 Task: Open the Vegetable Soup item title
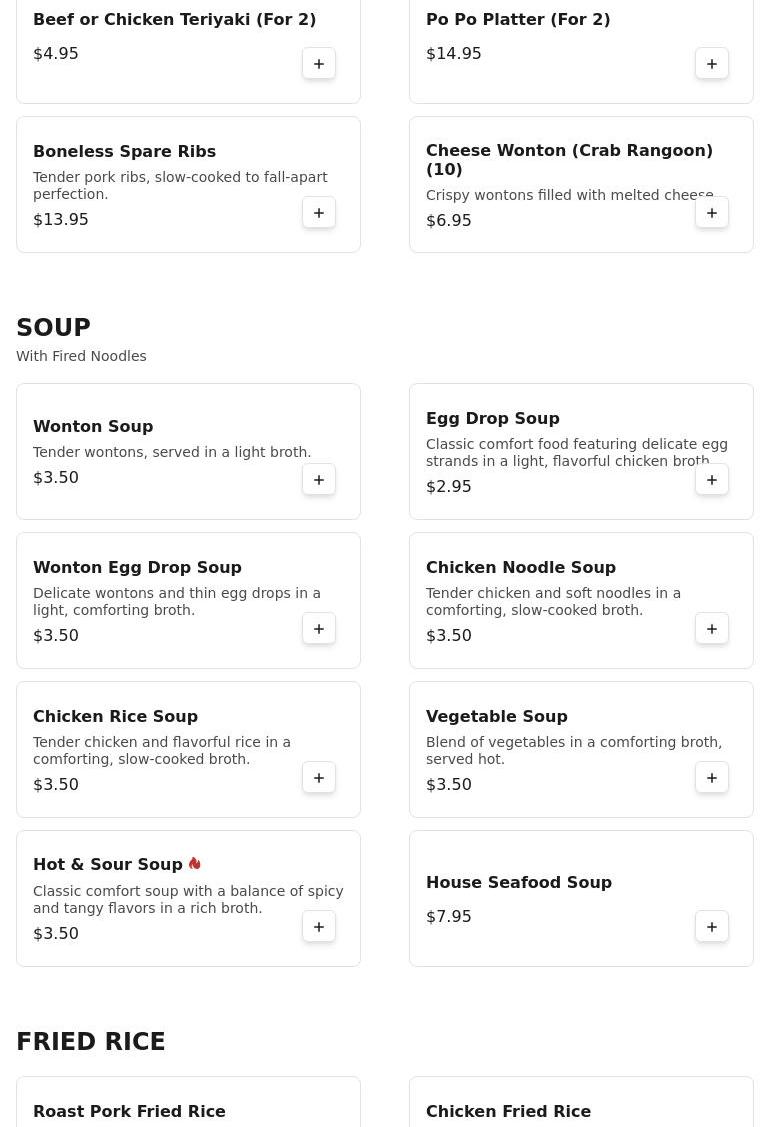tap(497, 716)
